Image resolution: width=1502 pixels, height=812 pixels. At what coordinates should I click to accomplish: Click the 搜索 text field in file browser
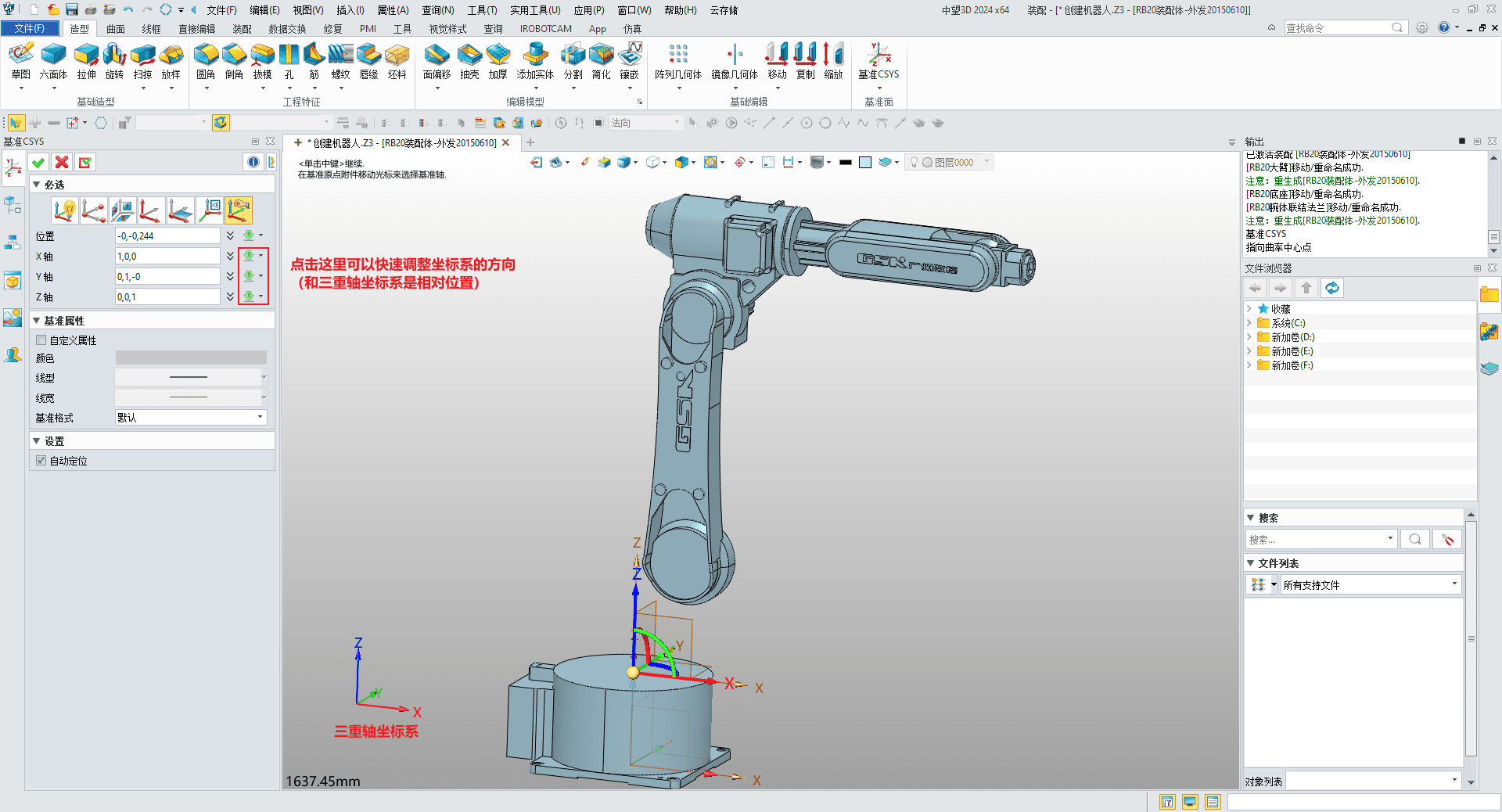coord(1321,539)
